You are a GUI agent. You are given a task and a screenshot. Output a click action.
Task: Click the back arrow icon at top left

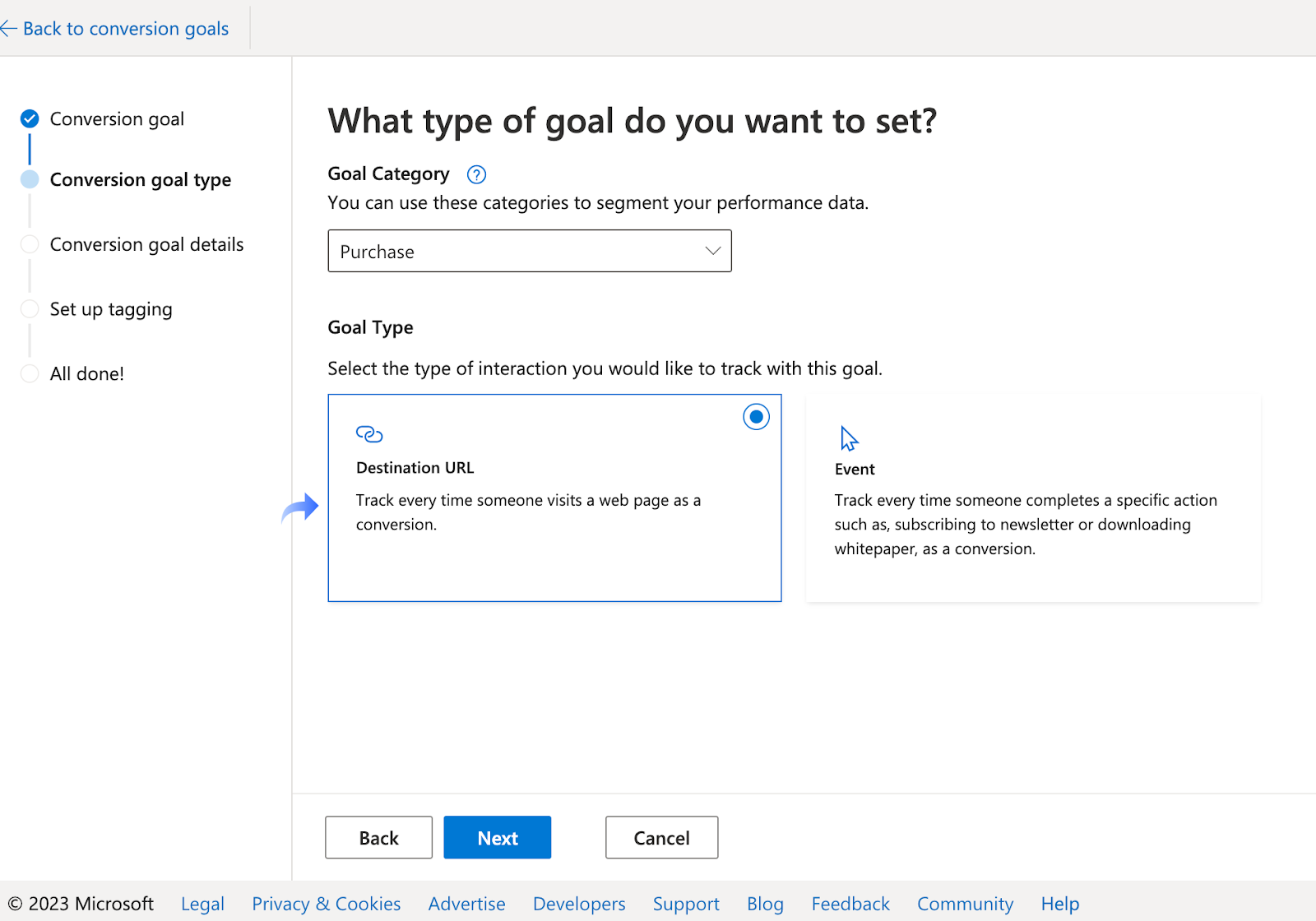coord(9,29)
